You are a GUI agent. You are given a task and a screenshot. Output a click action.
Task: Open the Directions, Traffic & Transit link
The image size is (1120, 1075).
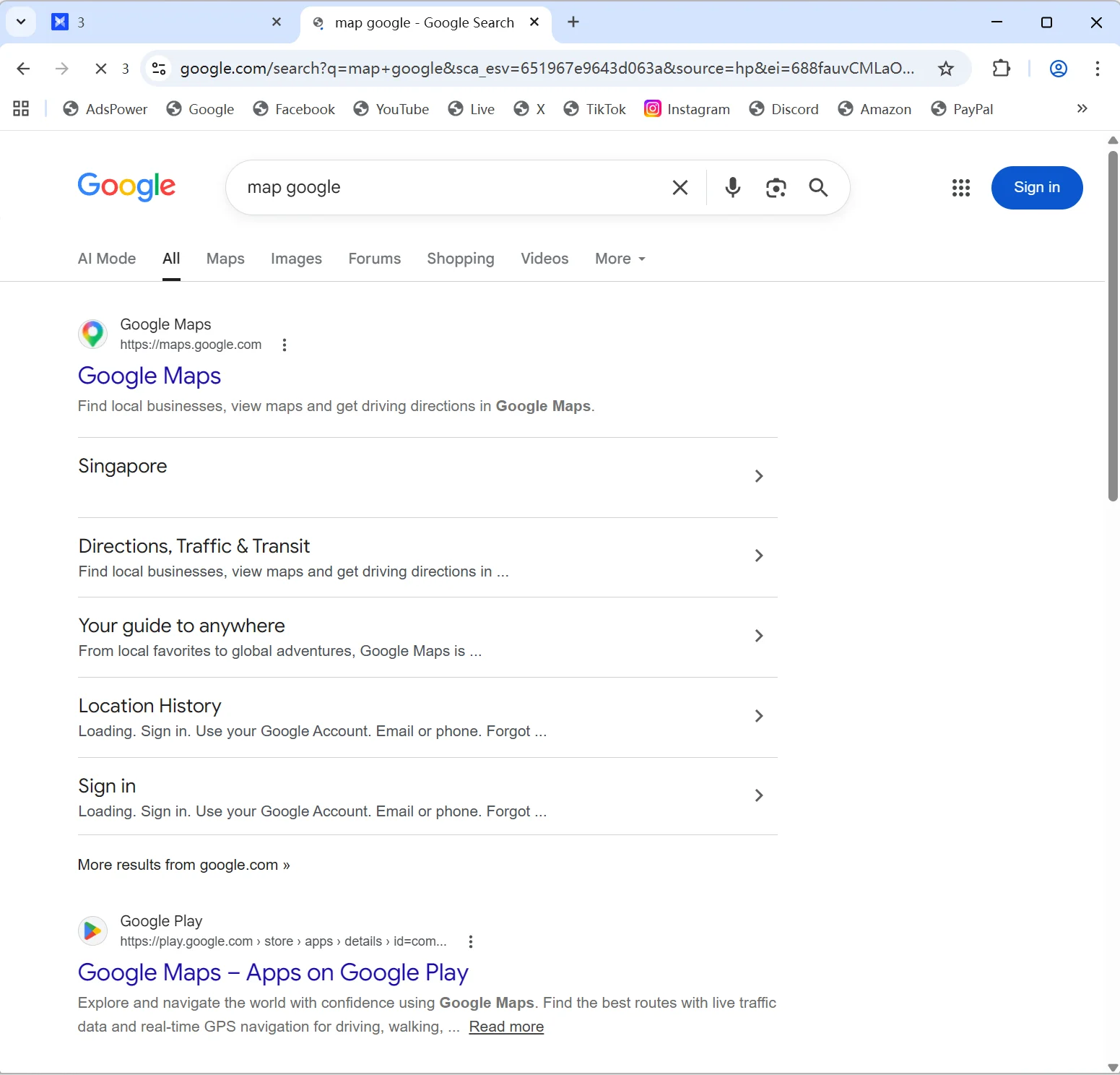point(194,546)
